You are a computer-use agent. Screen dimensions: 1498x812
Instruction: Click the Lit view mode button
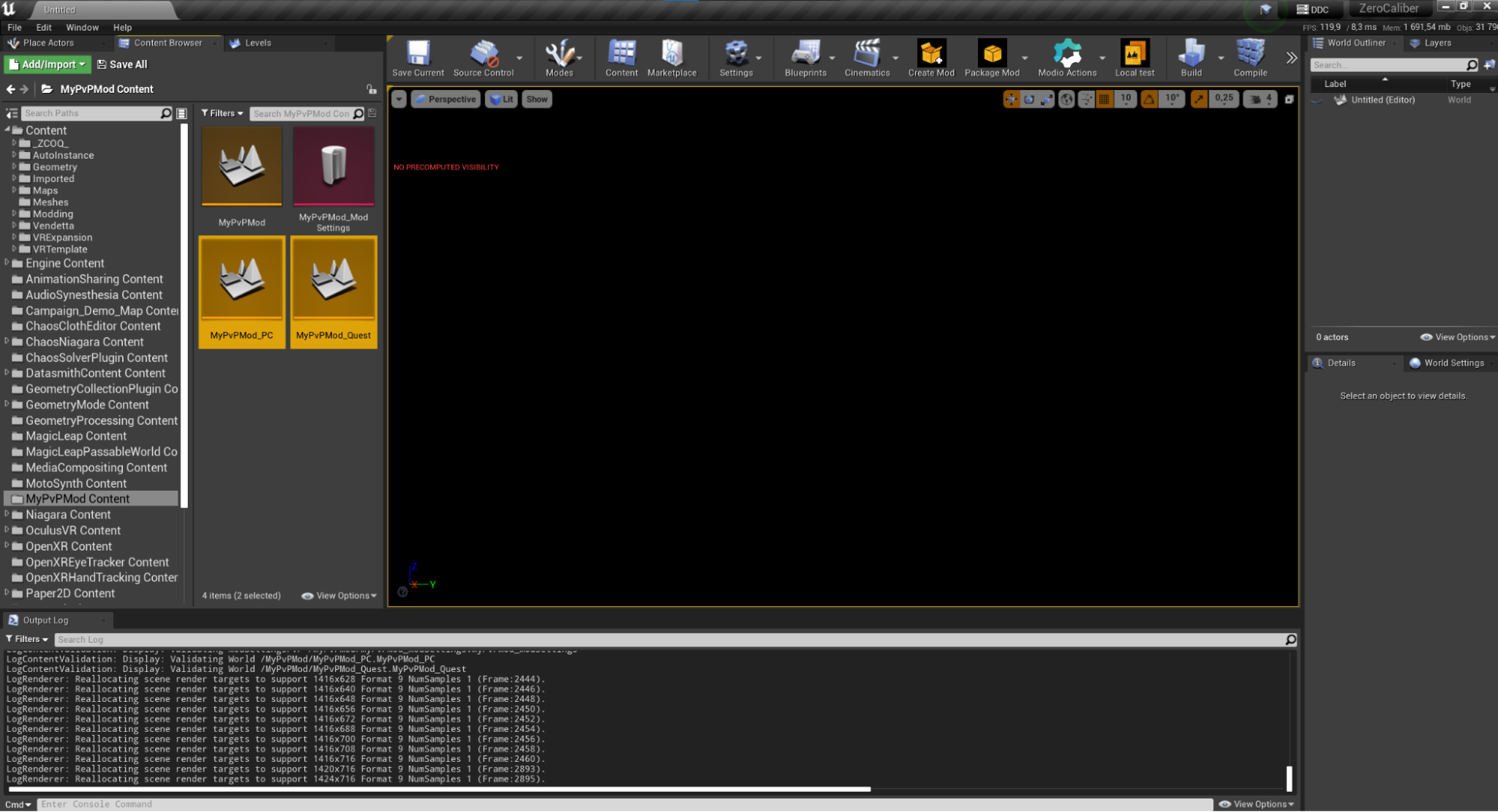click(x=501, y=99)
